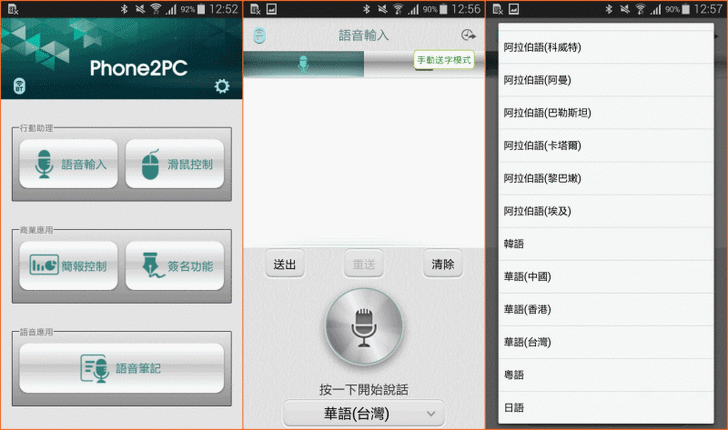
Task: Open 語音輸入 voice input feature
Action: (x=68, y=164)
